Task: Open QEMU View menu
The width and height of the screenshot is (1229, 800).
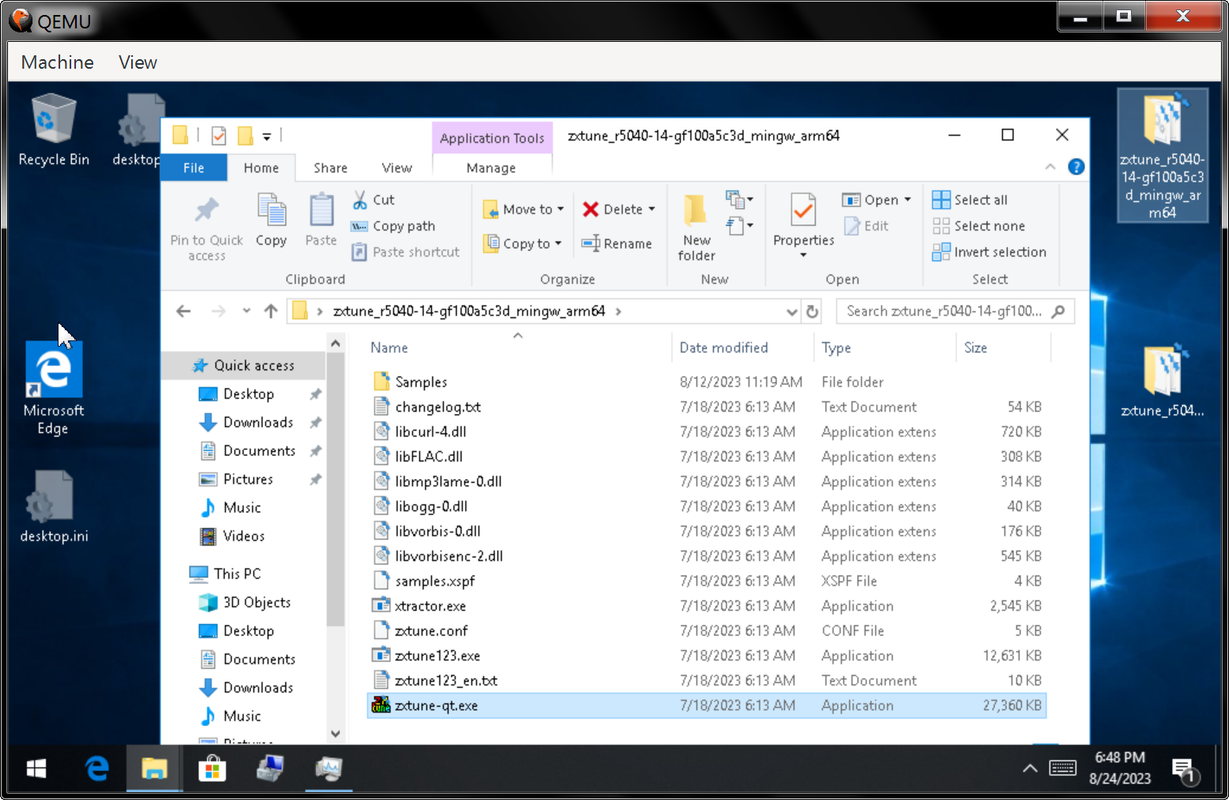Action: (x=138, y=62)
